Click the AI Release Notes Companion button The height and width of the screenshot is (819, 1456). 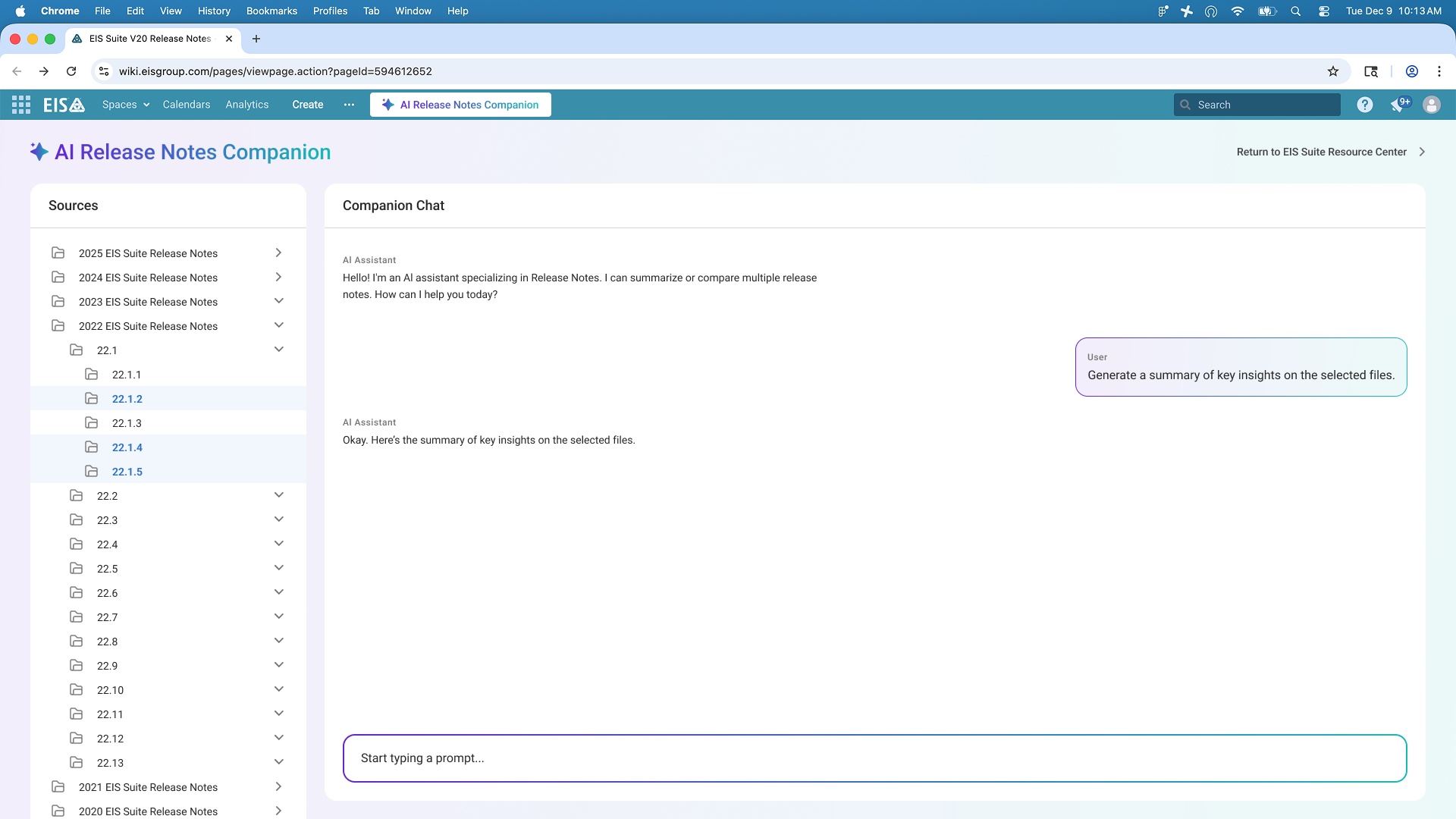[x=460, y=105]
